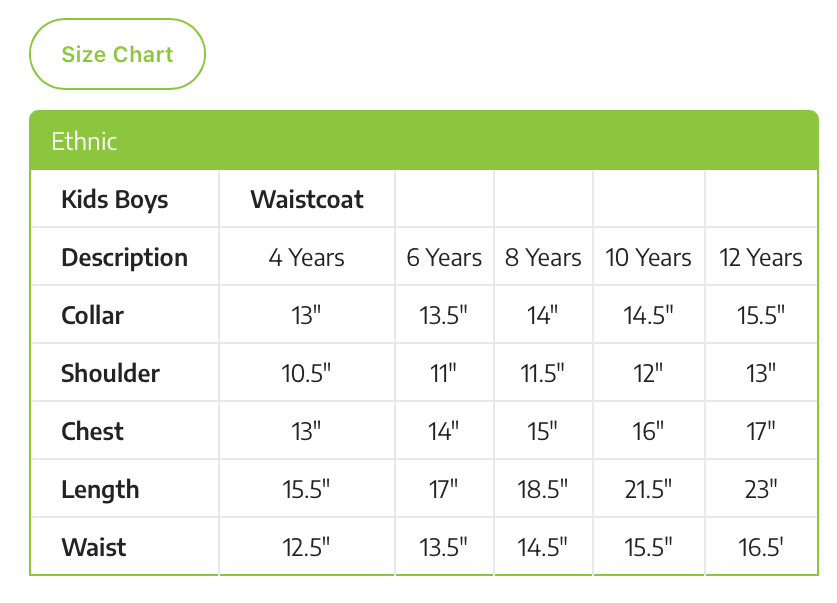Click the Chest row label
The height and width of the screenshot is (603, 837).
coord(93,431)
